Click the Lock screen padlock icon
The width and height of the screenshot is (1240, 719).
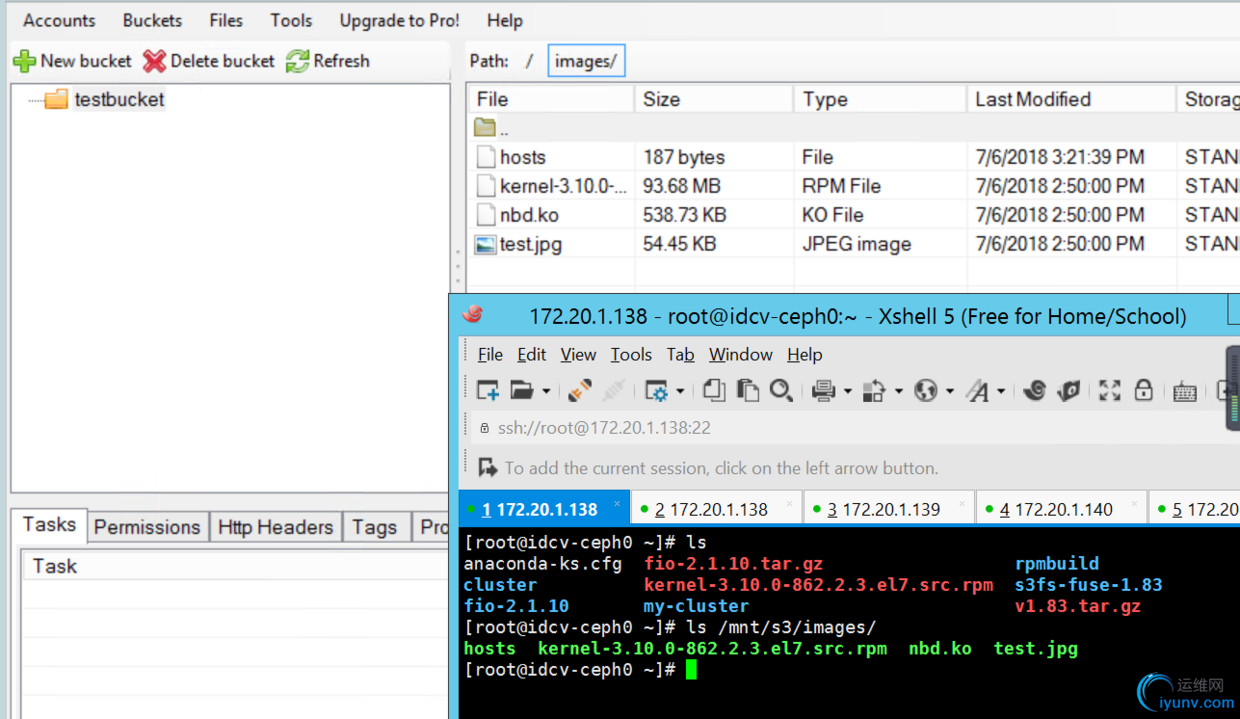tap(1144, 391)
